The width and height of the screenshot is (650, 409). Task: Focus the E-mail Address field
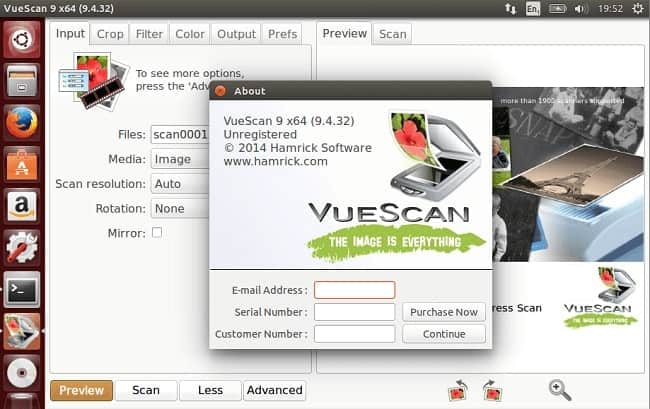(354, 290)
